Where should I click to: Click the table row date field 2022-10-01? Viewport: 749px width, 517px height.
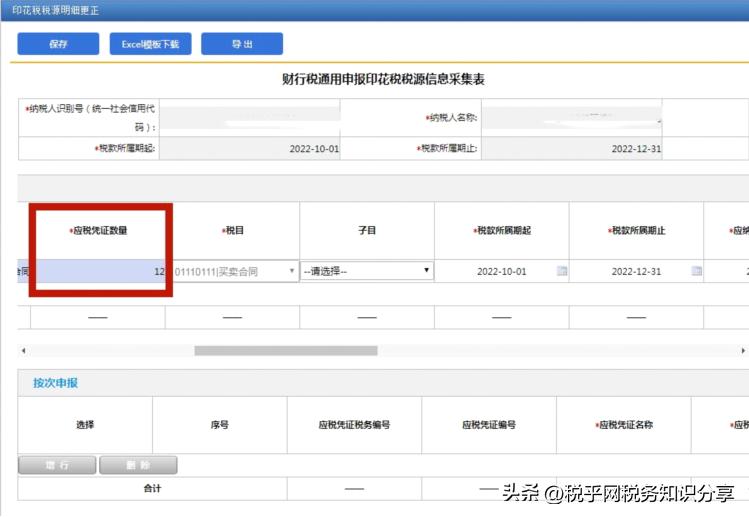(502, 271)
